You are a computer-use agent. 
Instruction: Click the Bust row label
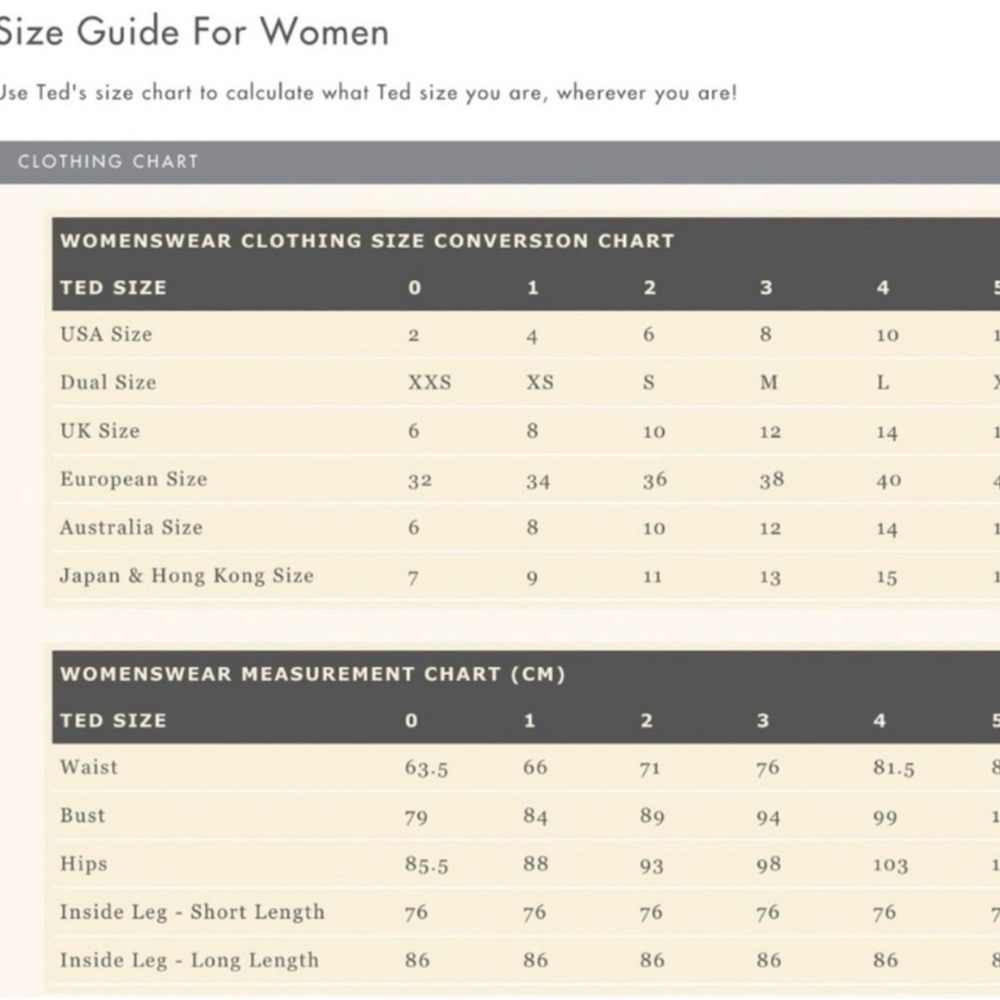pos(82,816)
